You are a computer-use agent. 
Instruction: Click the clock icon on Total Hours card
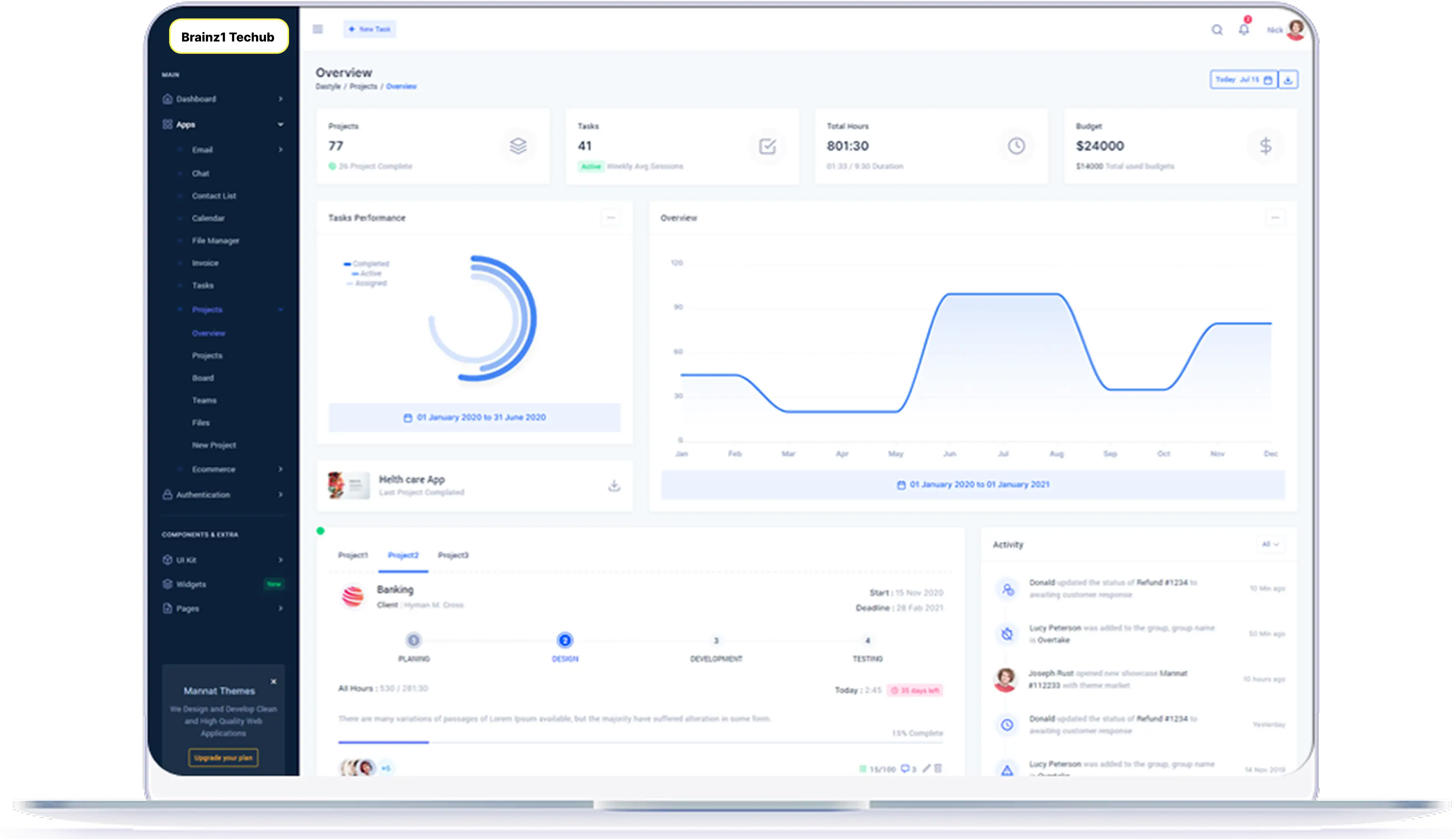[x=1016, y=146]
